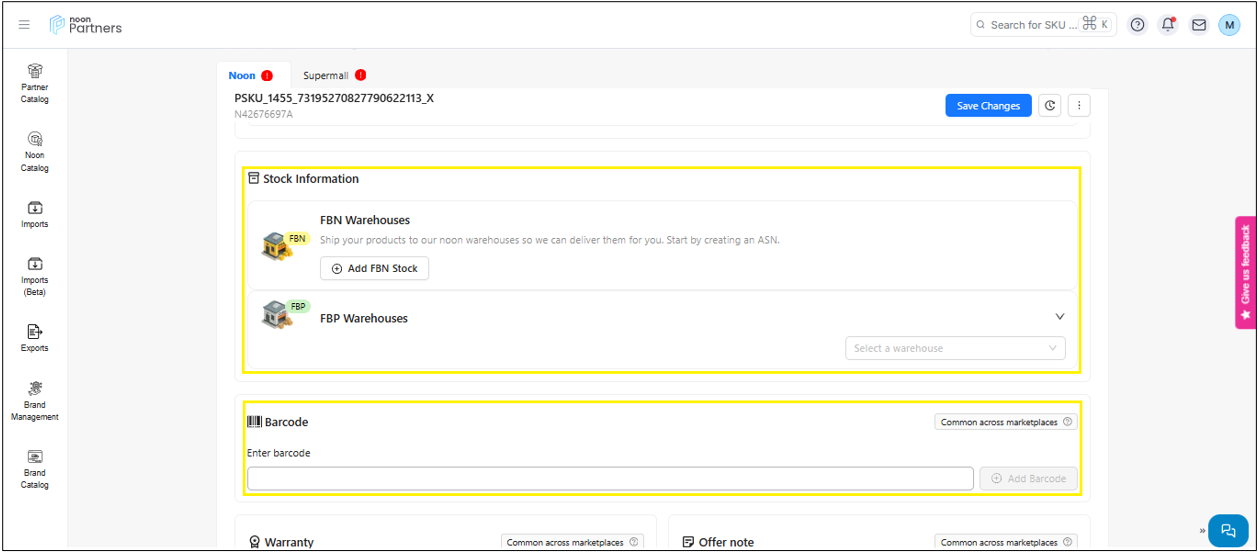Open the Exports section
The width and height of the screenshot is (1258, 552).
pyautogui.click(x=35, y=337)
